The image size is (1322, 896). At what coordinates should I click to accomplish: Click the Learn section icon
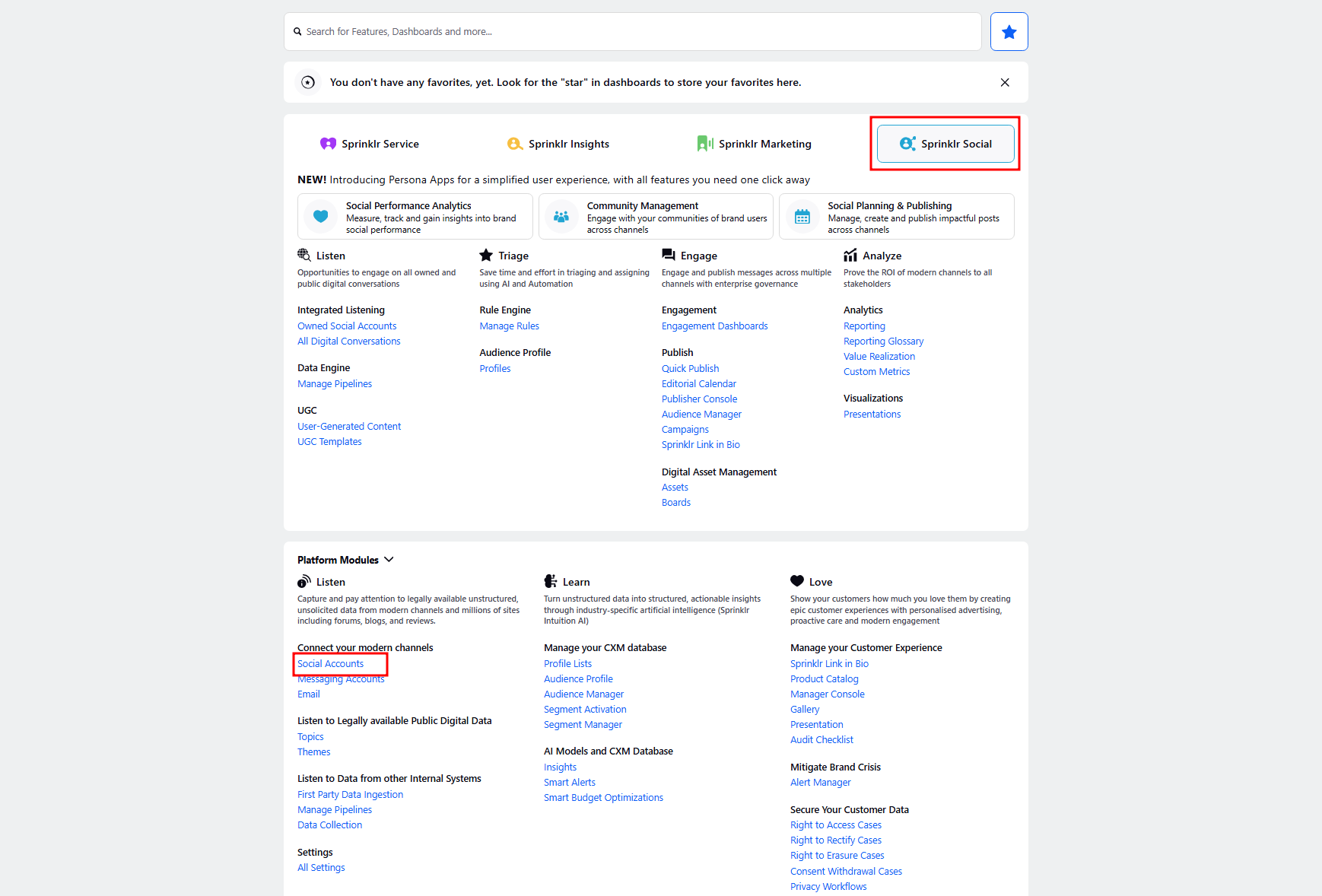click(x=551, y=582)
